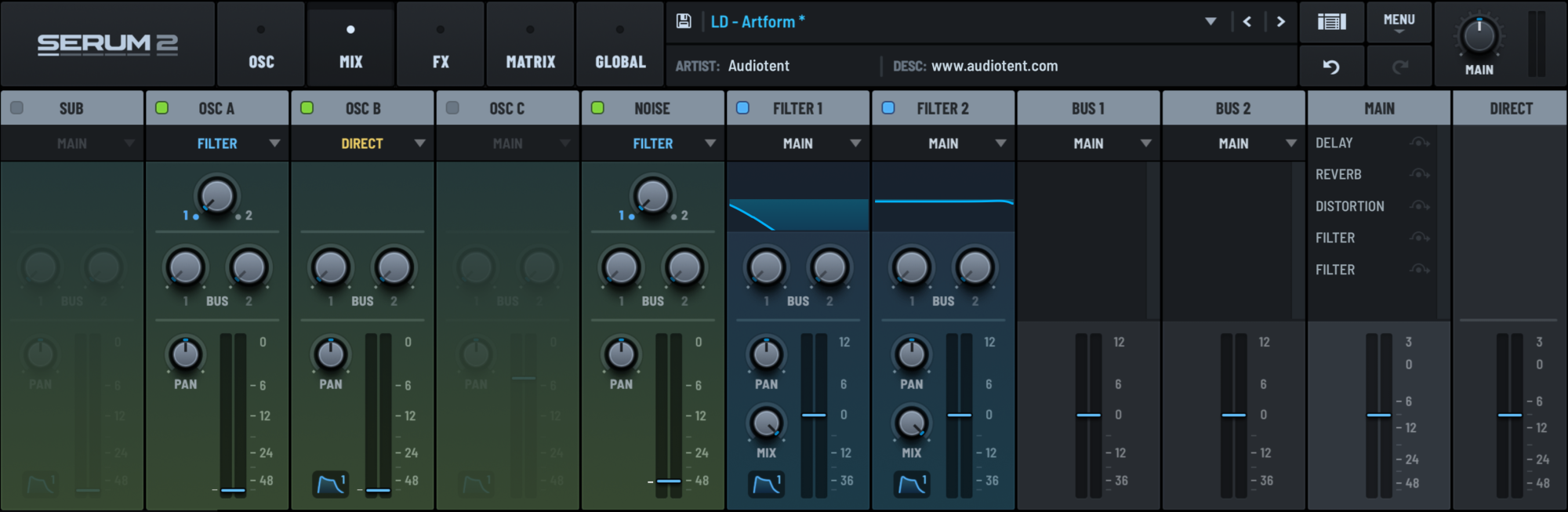Image resolution: width=1568 pixels, height=512 pixels.
Task: Switch to the MATRIX tab
Action: click(530, 44)
